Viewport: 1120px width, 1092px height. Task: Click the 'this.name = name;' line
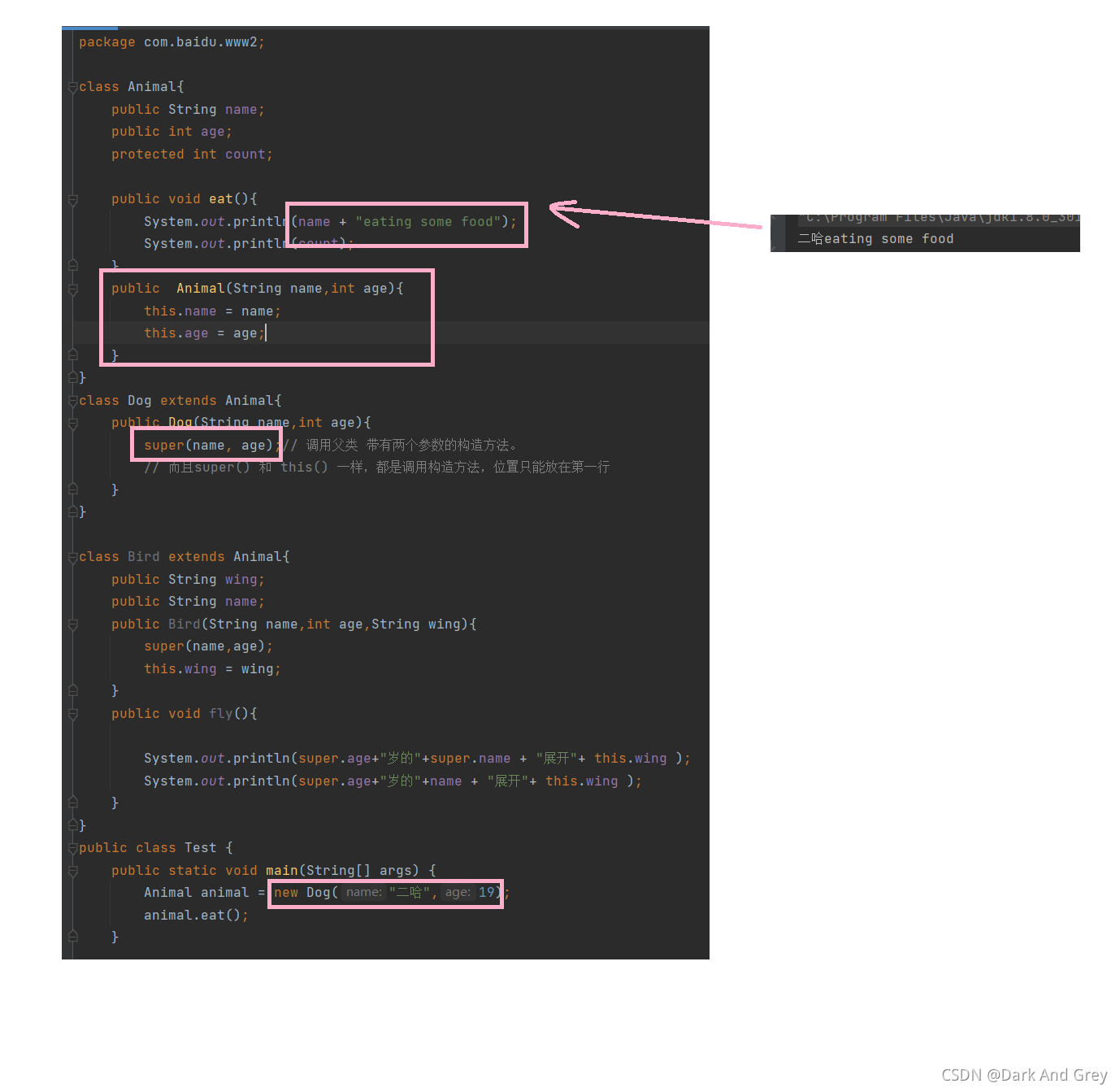(x=212, y=311)
